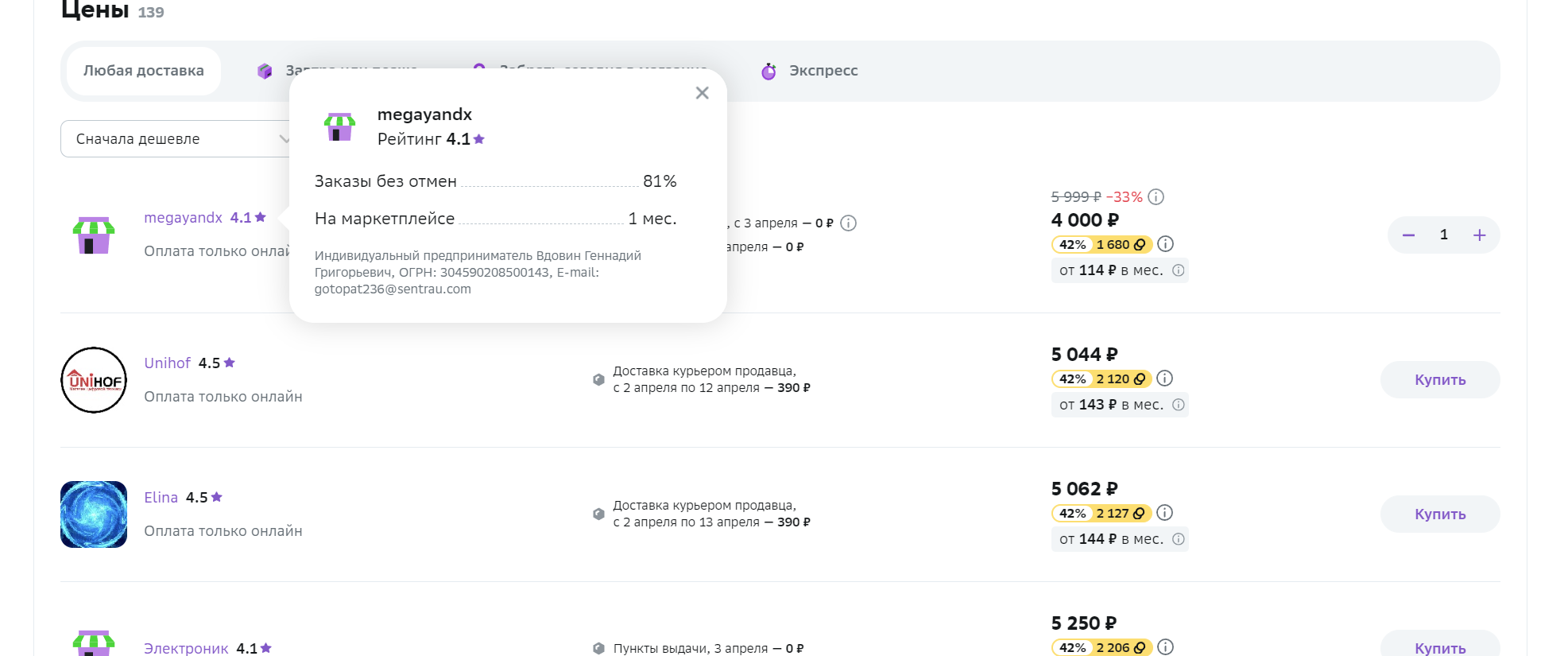
Task: Buy from Unihof with Купить button
Action: 1440,380
